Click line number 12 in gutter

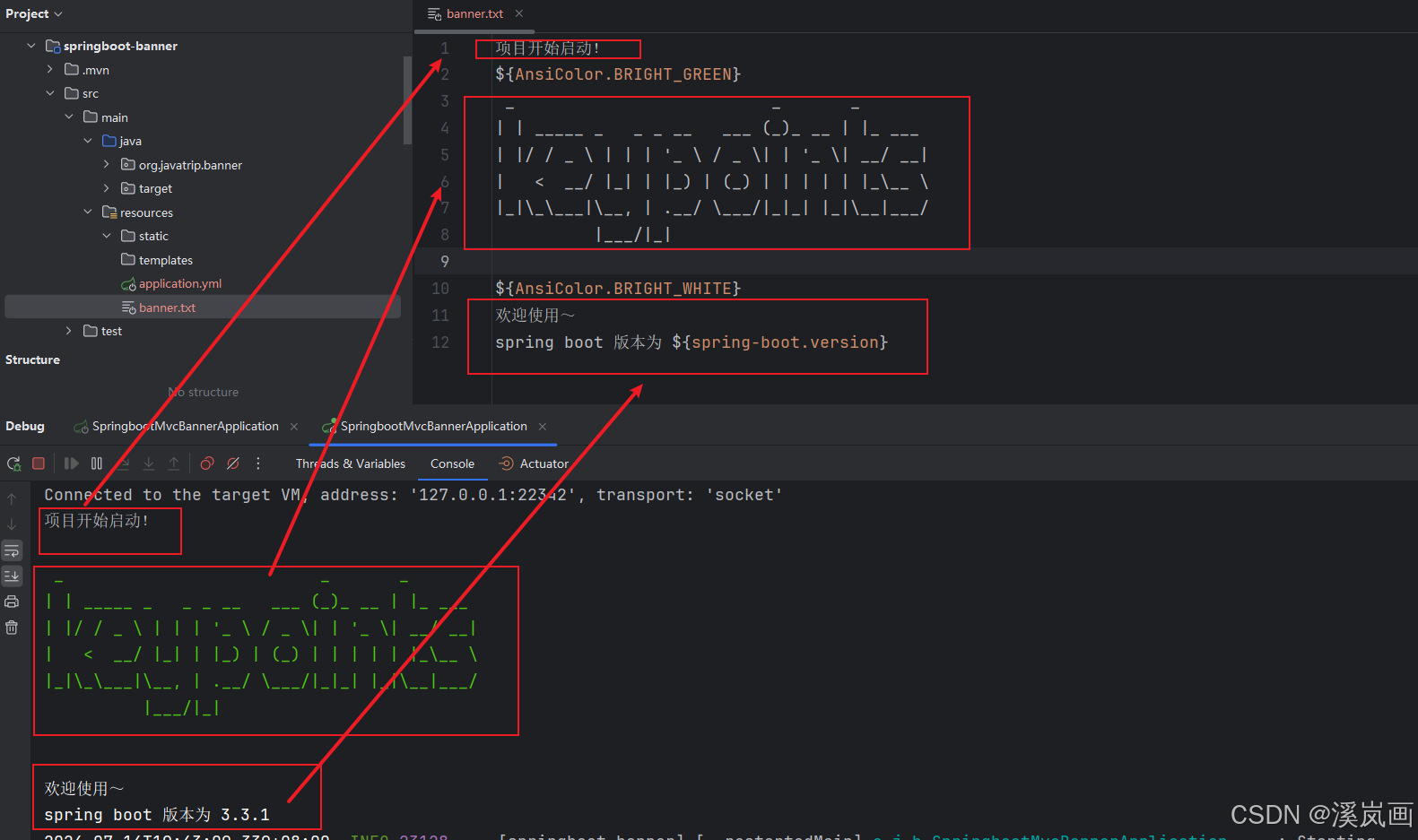point(440,342)
